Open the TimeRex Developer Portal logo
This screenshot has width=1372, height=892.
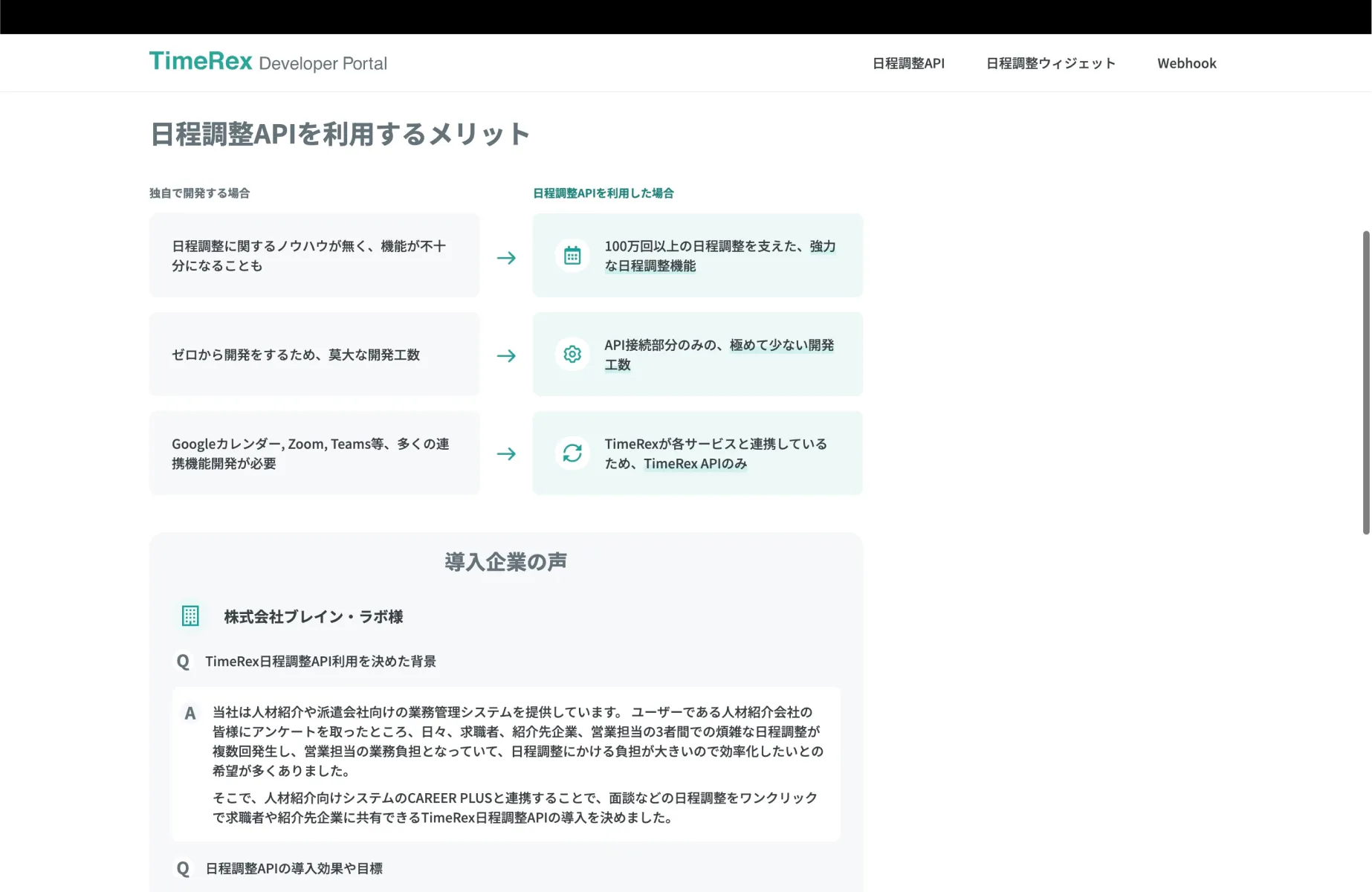[x=268, y=62]
